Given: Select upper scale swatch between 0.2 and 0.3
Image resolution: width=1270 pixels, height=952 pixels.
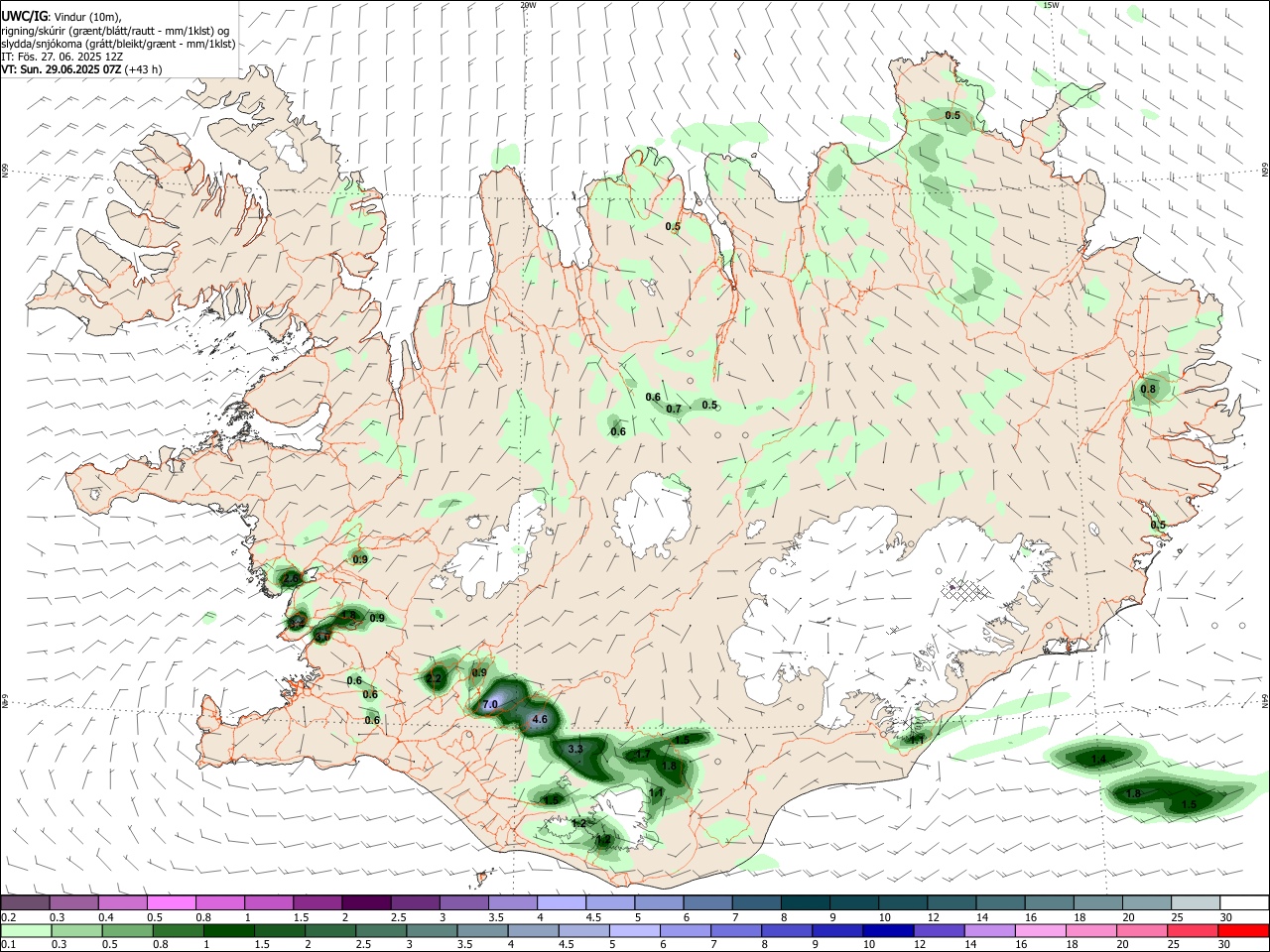Looking at the screenshot, I should click(25, 903).
